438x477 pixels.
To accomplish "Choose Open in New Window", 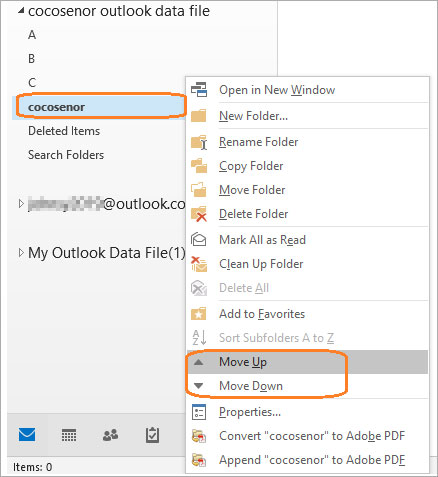I will tap(307, 90).
